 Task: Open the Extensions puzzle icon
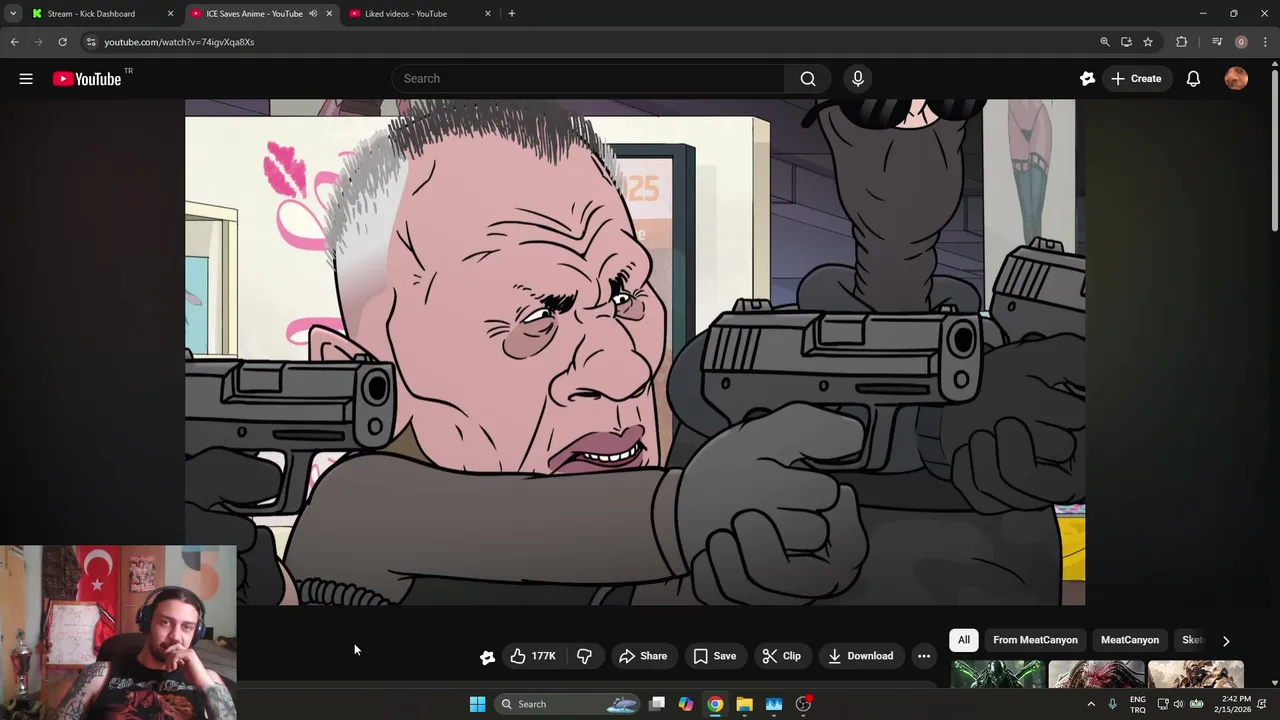(1182, 42)
